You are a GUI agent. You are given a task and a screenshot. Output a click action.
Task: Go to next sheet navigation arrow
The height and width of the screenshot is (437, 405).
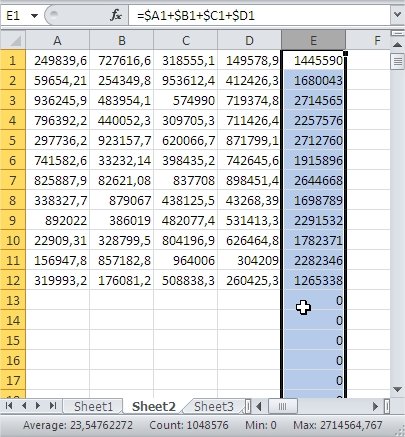pos(38,406)
